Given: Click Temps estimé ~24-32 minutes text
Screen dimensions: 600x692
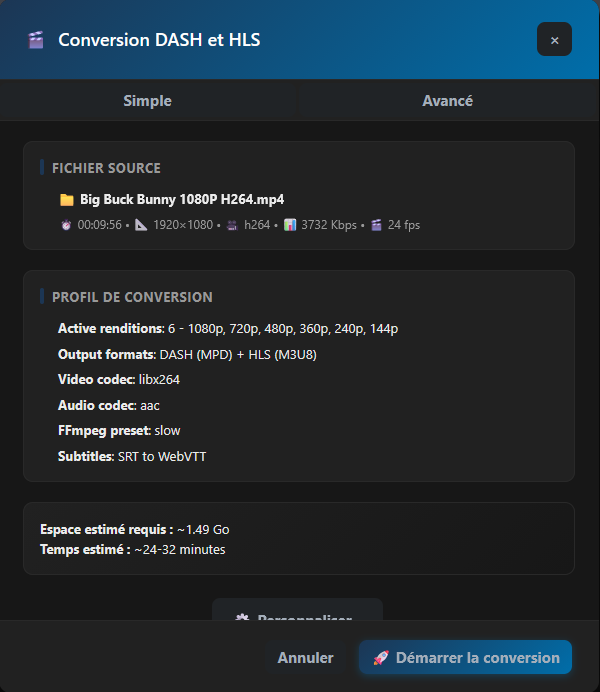Looking at the screenshot, I should (x=133, y=549).
